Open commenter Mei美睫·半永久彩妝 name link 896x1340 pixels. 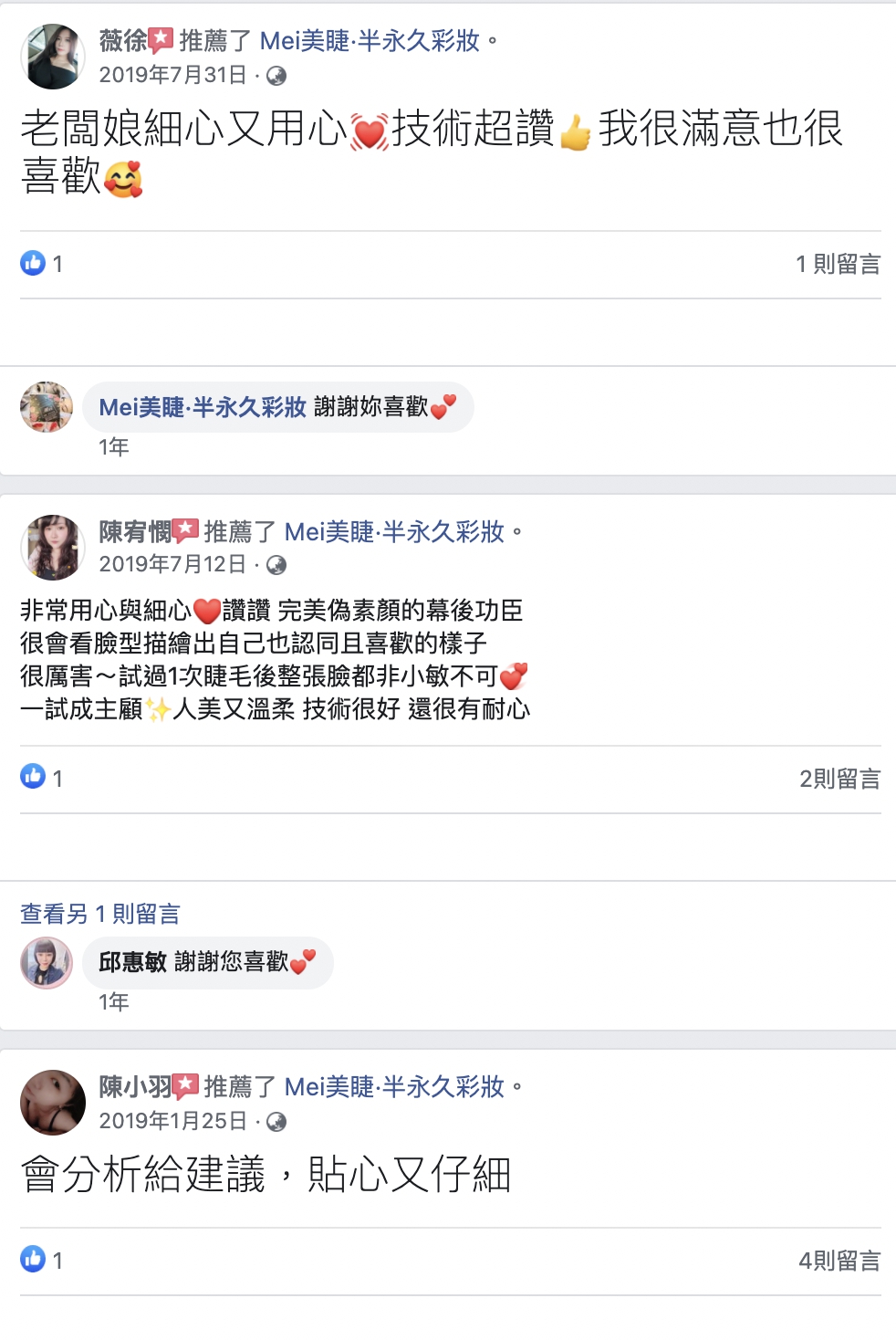click(x=203, y=407)
